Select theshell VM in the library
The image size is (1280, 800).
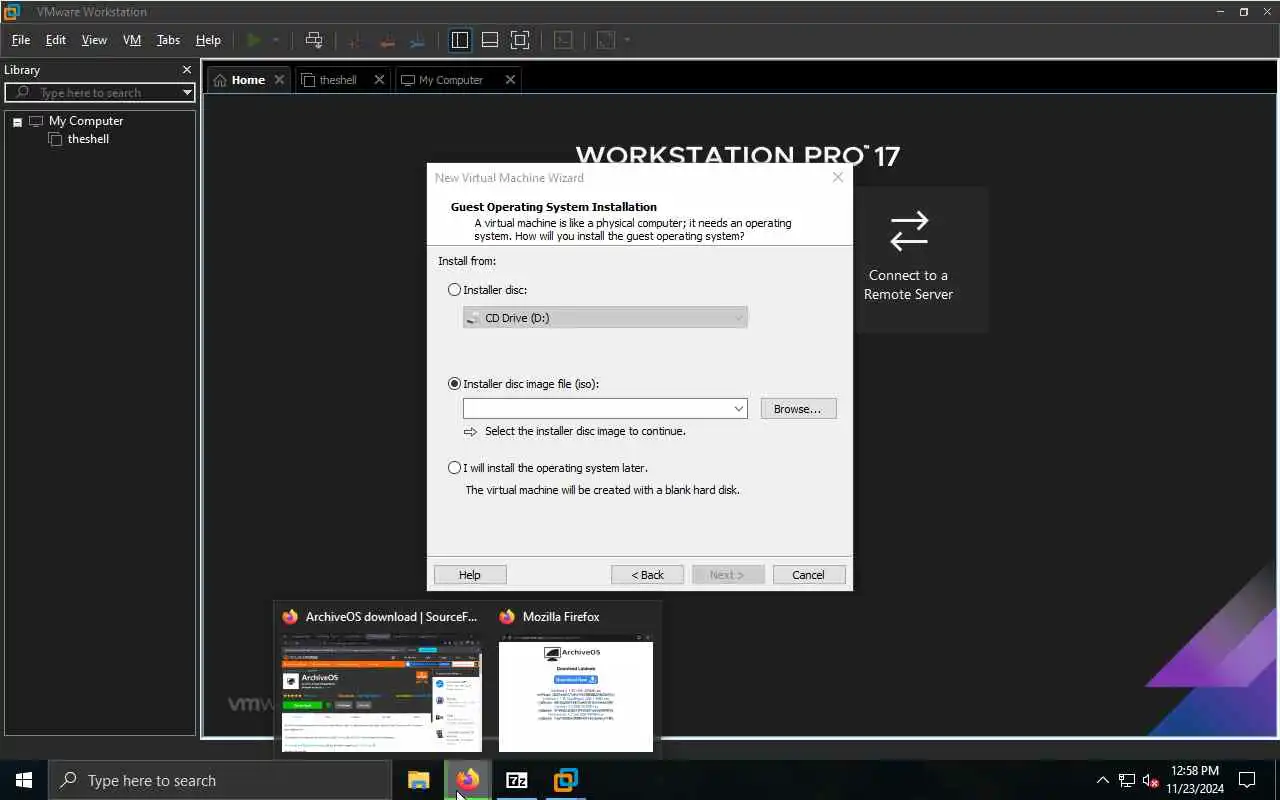(88, 139)
